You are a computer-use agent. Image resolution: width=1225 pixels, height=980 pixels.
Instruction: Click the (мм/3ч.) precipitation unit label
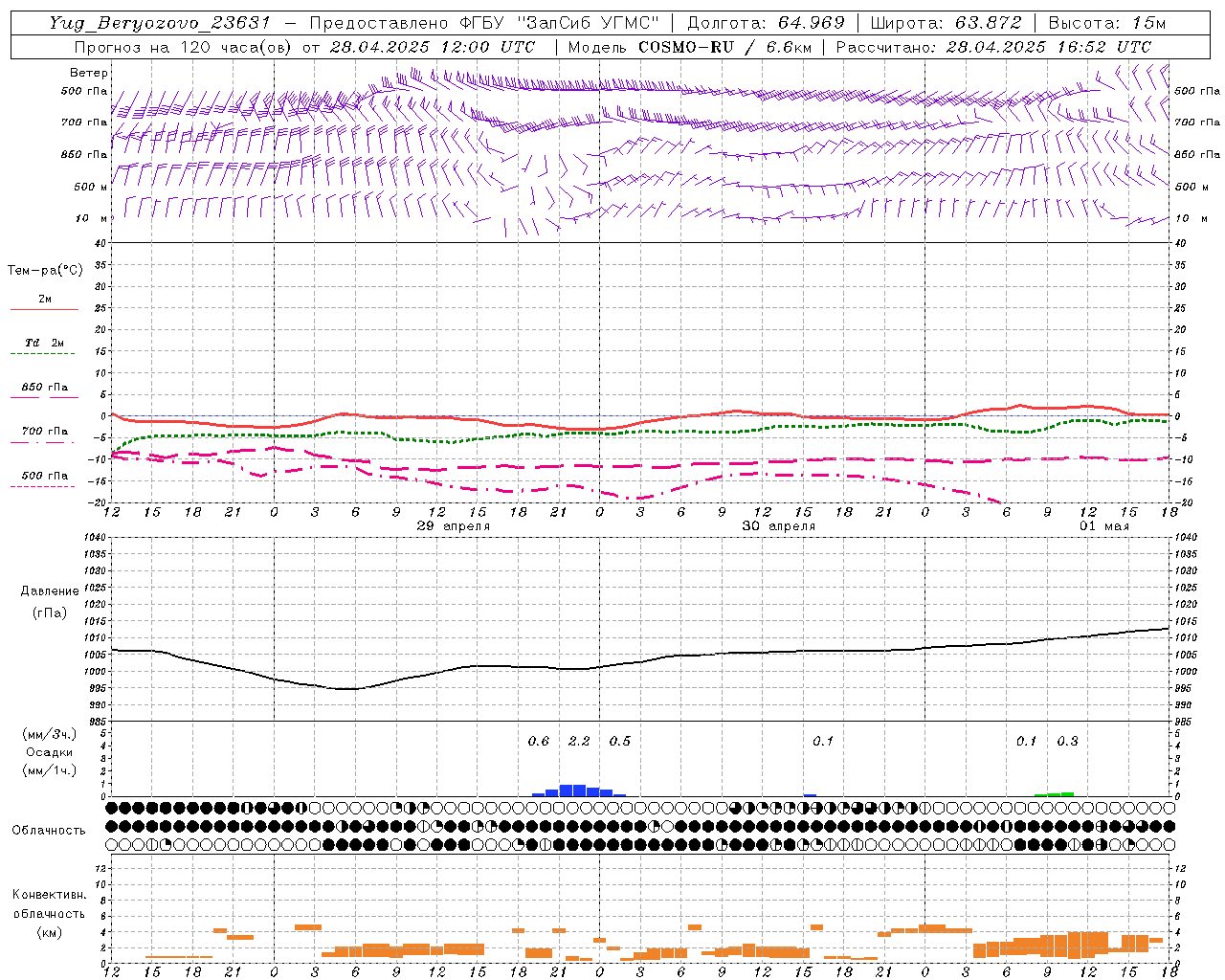pyautogui.click(x=50, y=735)
